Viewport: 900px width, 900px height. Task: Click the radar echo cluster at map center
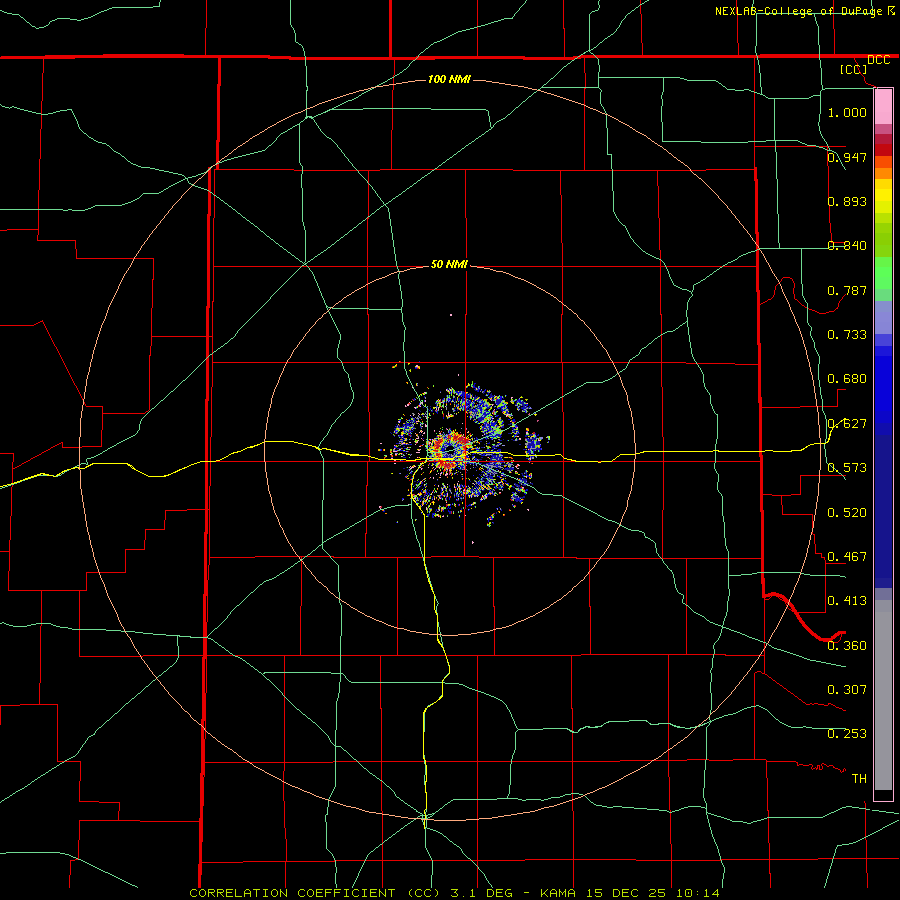pos(465,453)
